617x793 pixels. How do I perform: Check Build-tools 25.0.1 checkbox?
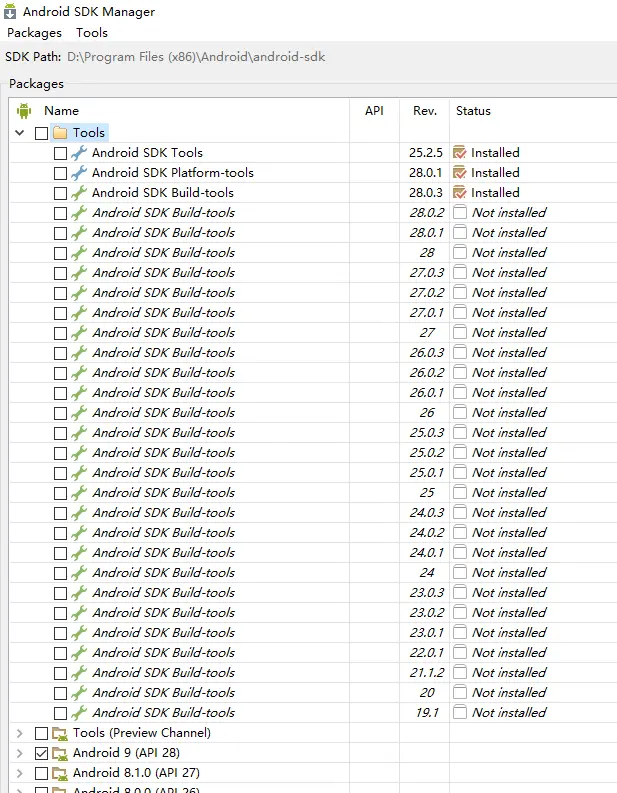(60, 473)
